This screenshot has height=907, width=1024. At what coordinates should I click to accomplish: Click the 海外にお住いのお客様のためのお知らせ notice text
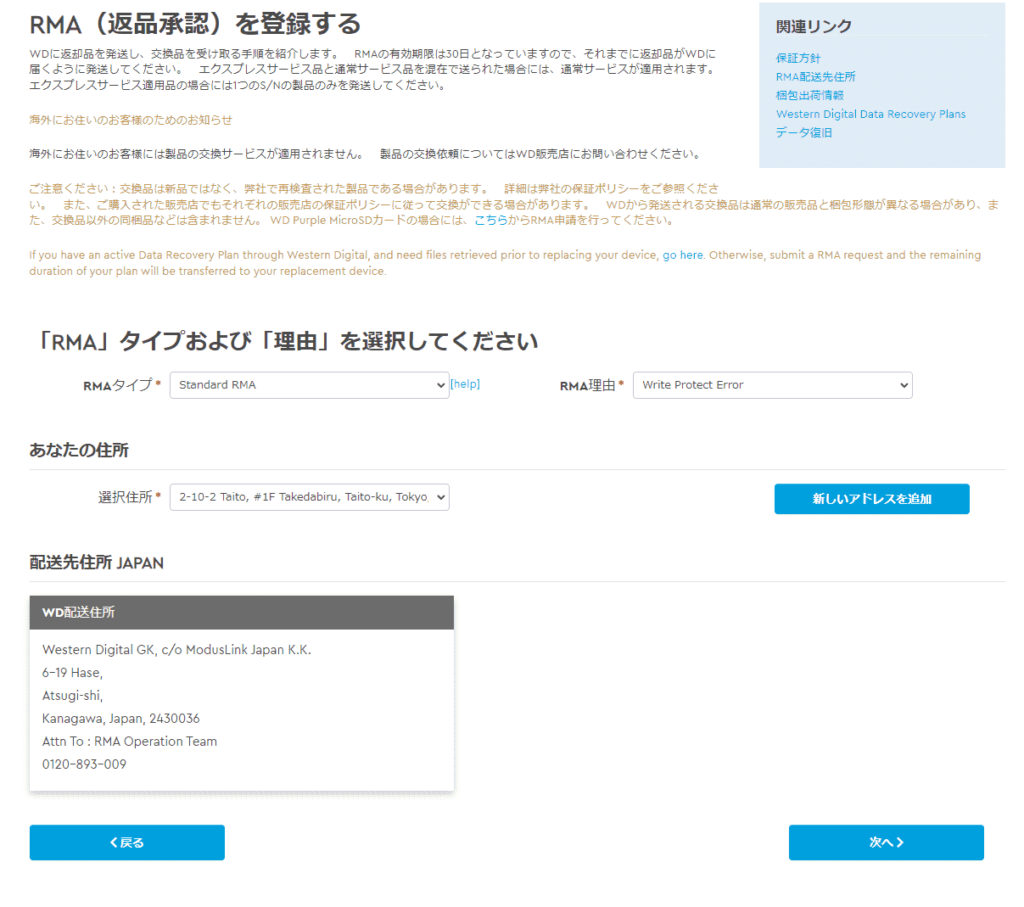click(x=131, y=120)
